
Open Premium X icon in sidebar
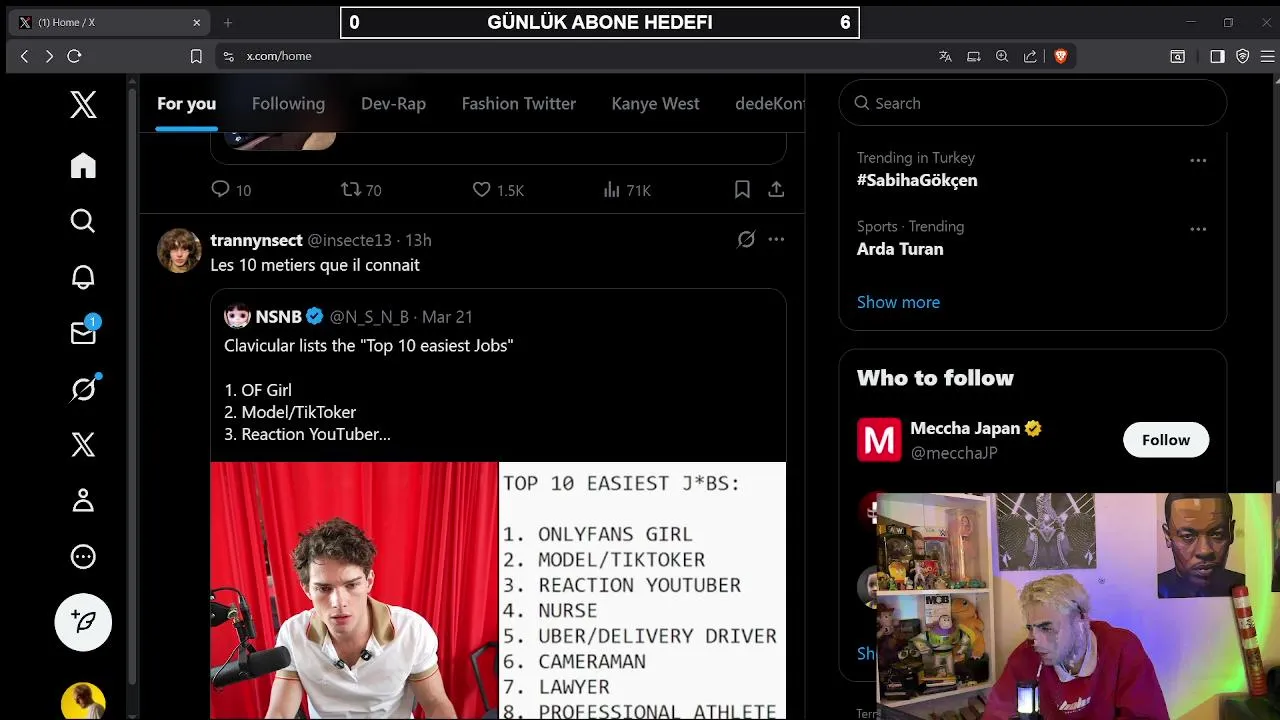[x=83, y=445]
